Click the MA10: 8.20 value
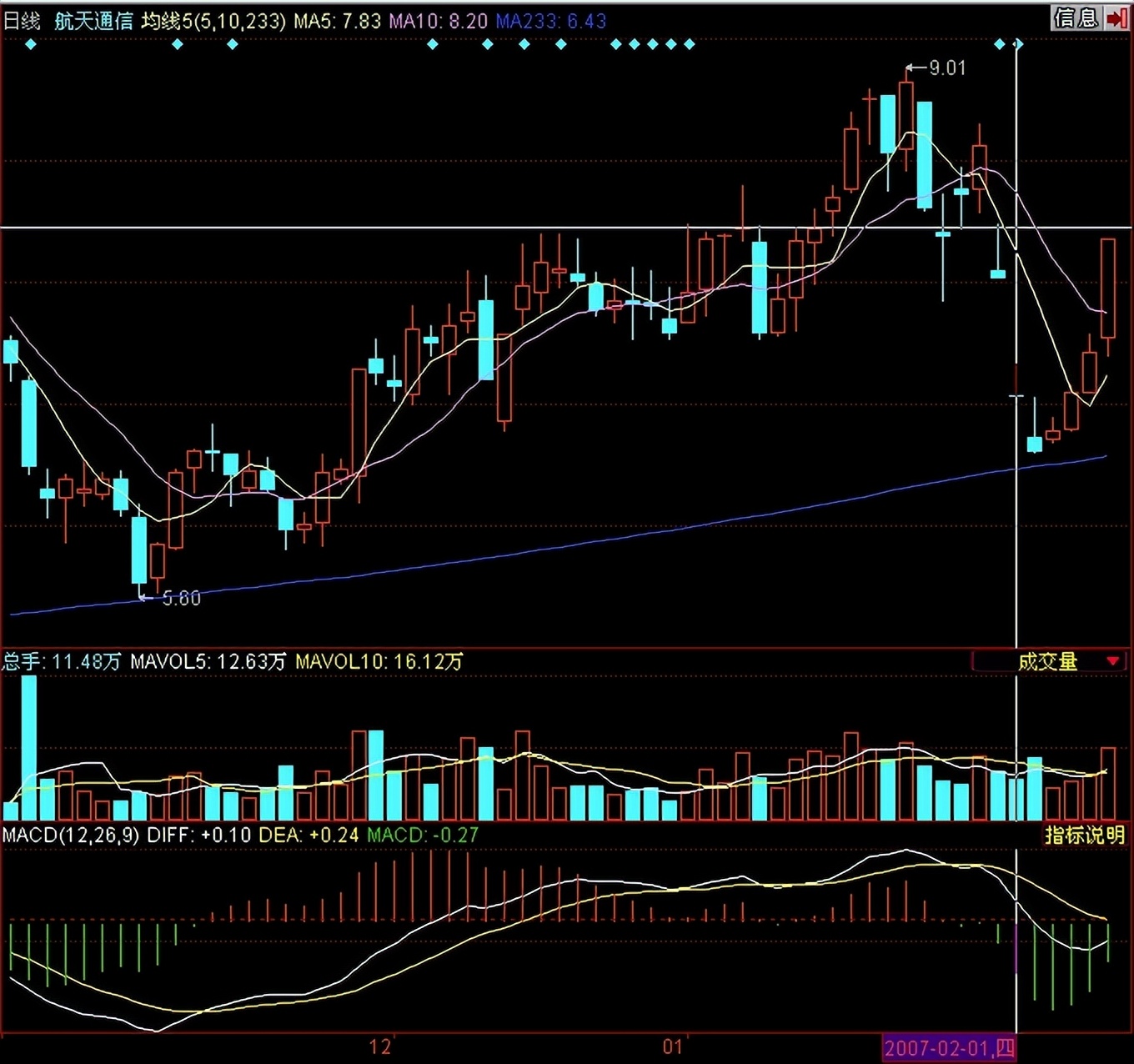 pos(438,21)
